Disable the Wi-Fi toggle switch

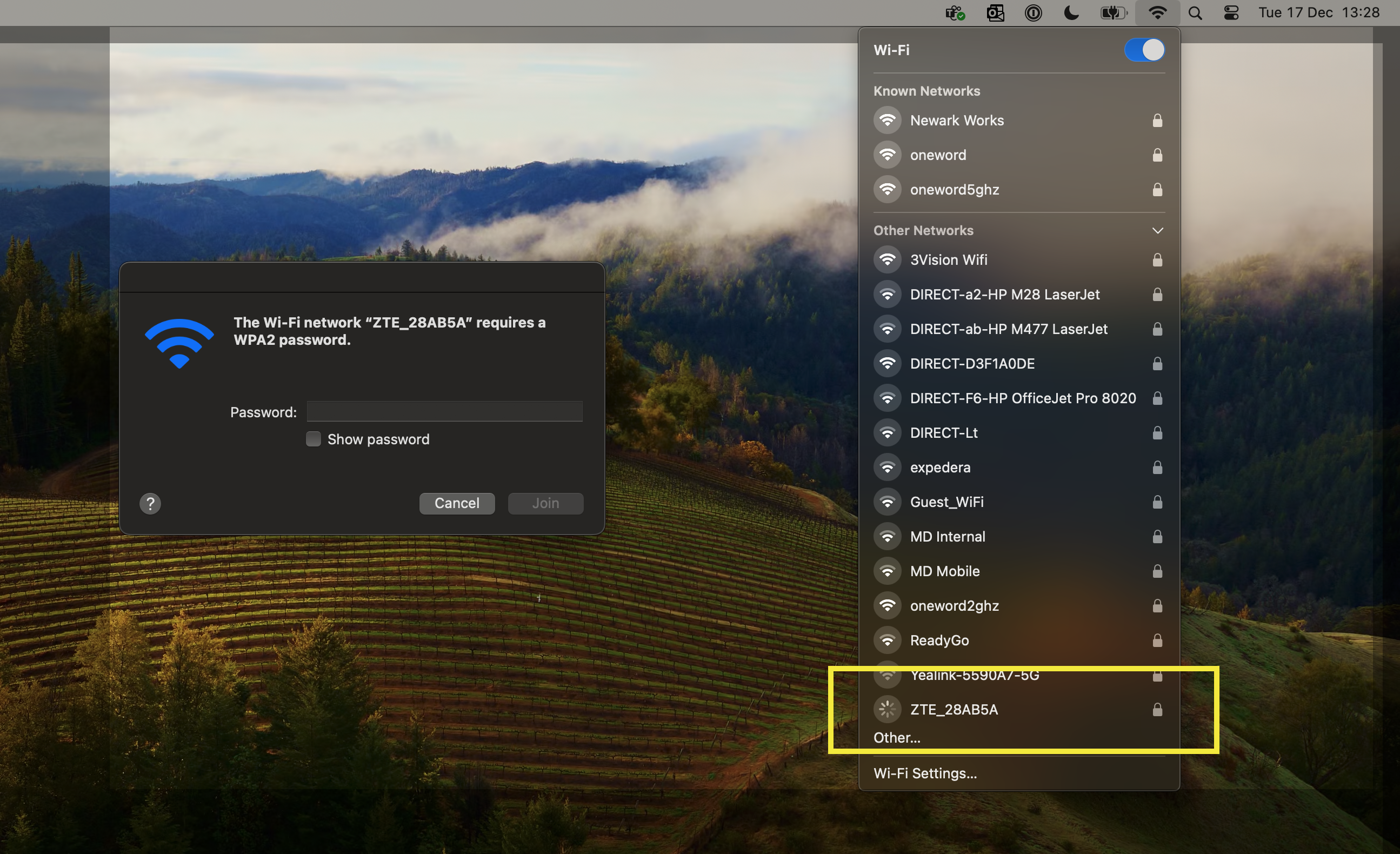[1144, 50]
